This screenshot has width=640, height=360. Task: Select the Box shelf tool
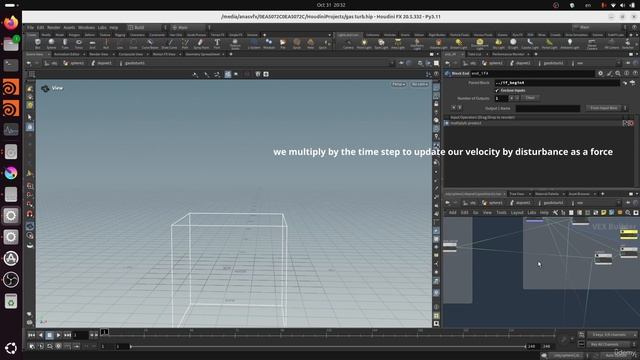38,44
